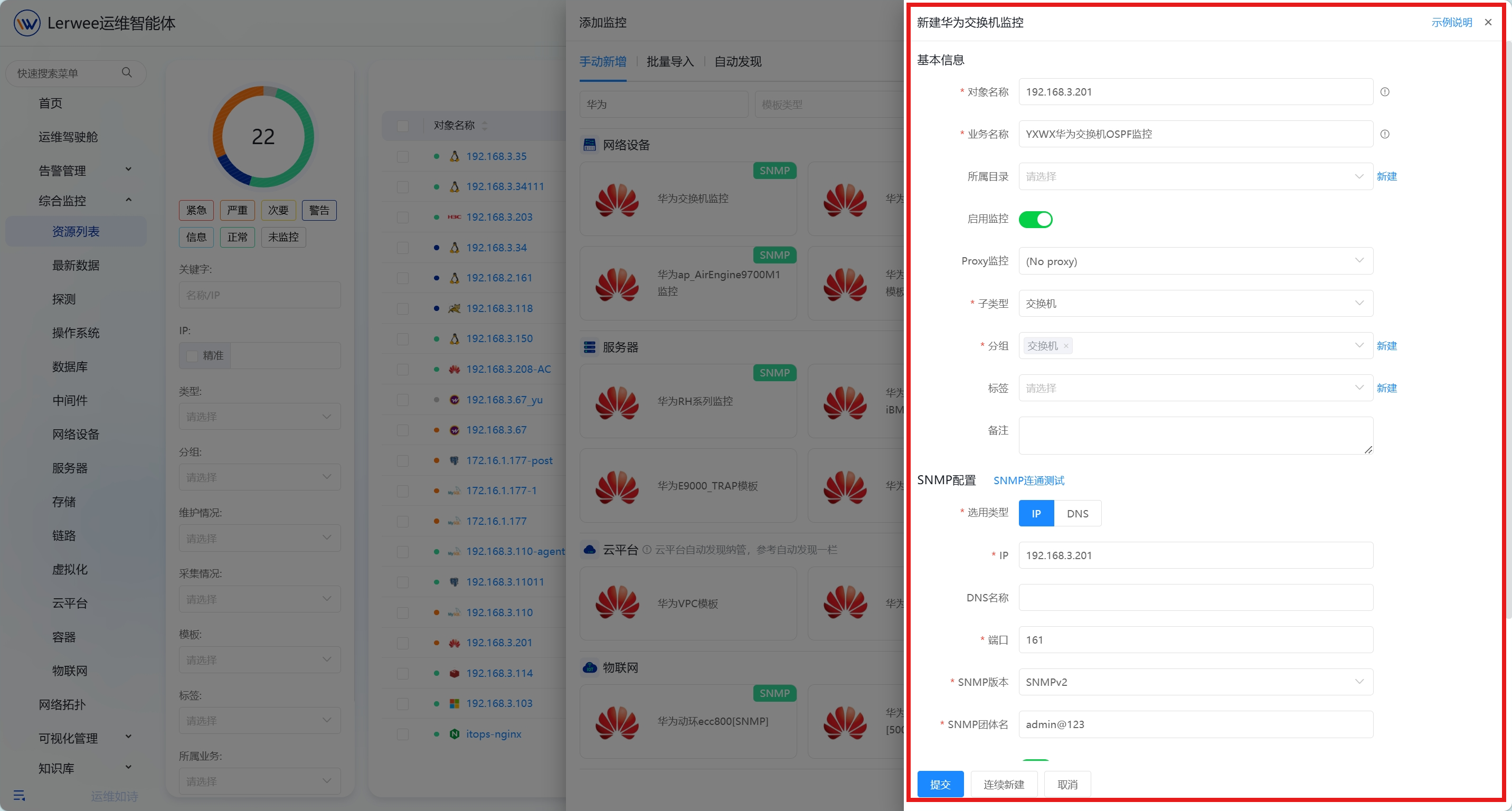The width and height of the screenshot is (1512, 811).
Task: Click the 正常 status filter tag
Action: 237,237
